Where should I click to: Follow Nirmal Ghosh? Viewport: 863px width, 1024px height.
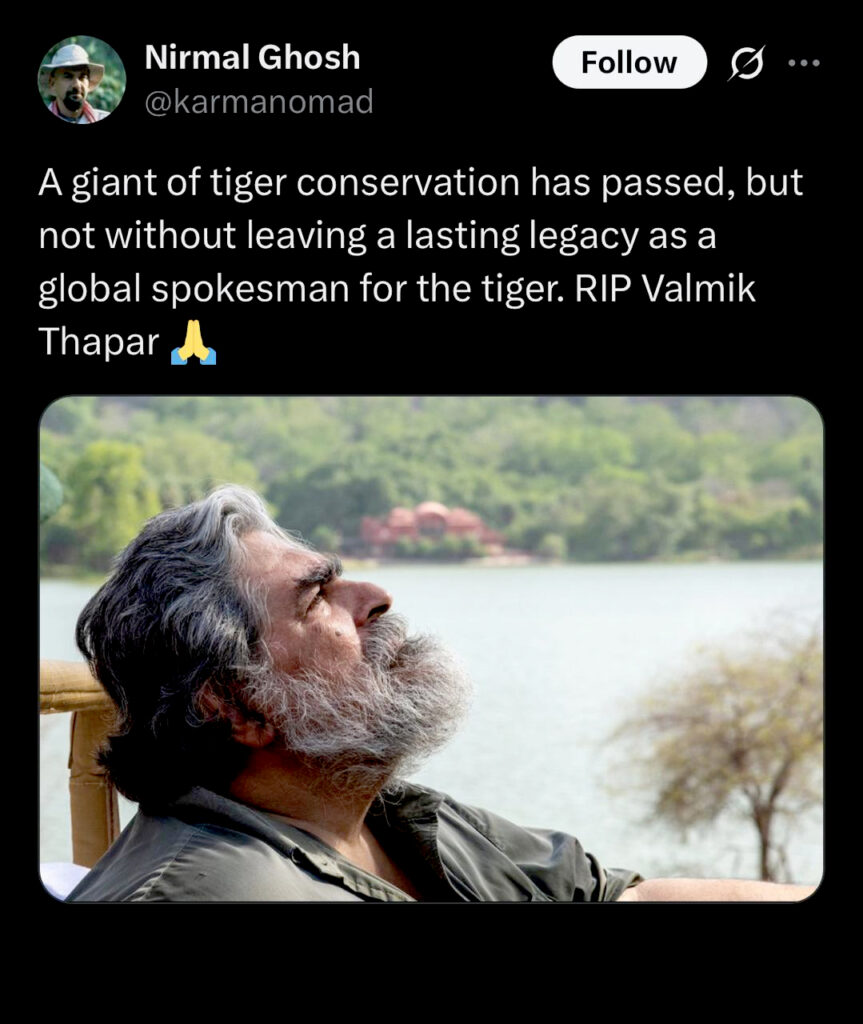point(629,63)
